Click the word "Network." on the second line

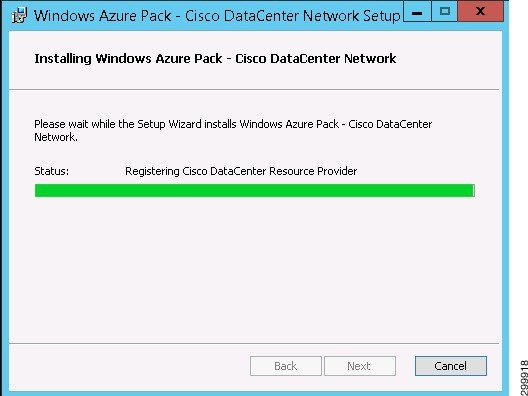click(x=56, y=137)
